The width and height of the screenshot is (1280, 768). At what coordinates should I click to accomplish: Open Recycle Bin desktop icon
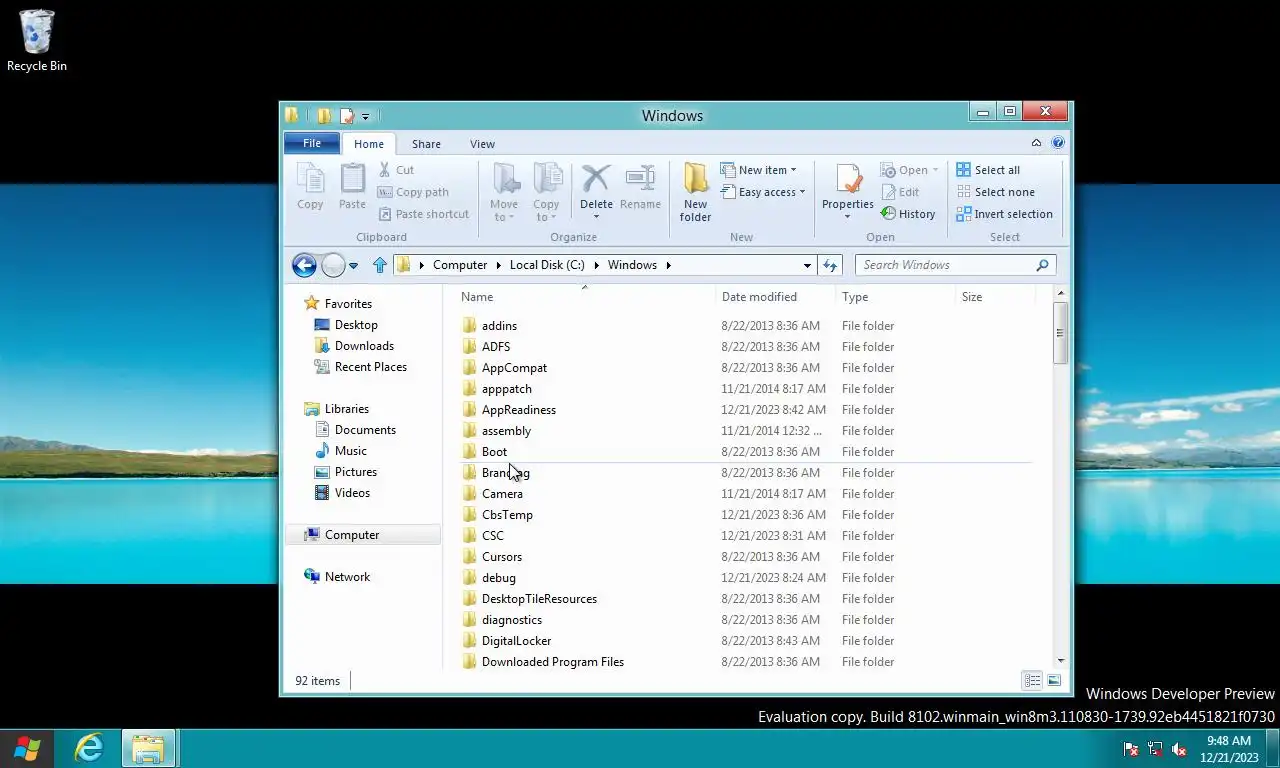click(37, 41)
